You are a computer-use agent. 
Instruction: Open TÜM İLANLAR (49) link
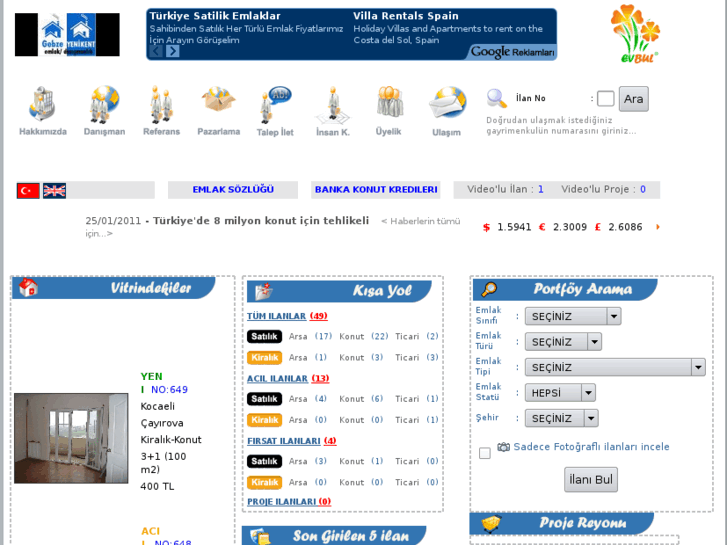(287, 316)
